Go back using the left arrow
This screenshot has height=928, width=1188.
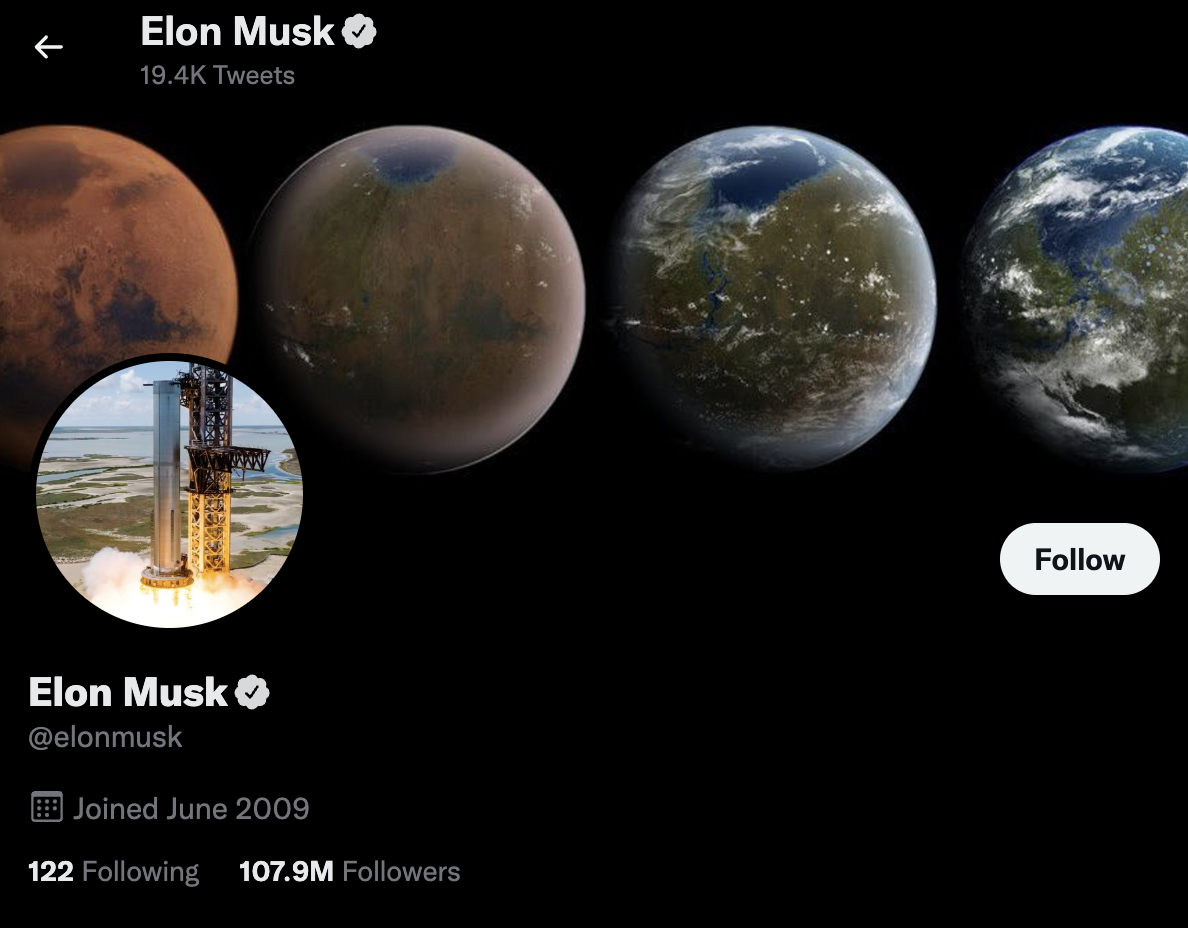(48, 47)
